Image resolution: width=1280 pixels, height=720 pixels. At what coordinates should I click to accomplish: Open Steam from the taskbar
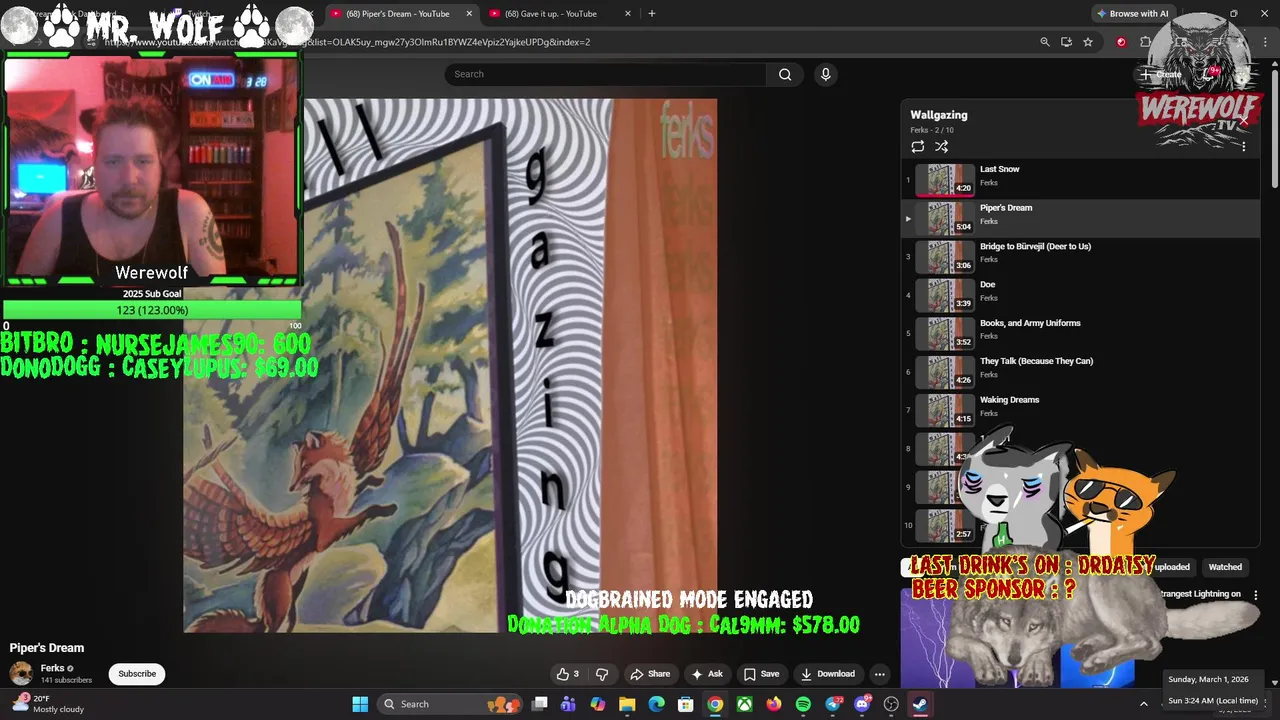[920, 704]
